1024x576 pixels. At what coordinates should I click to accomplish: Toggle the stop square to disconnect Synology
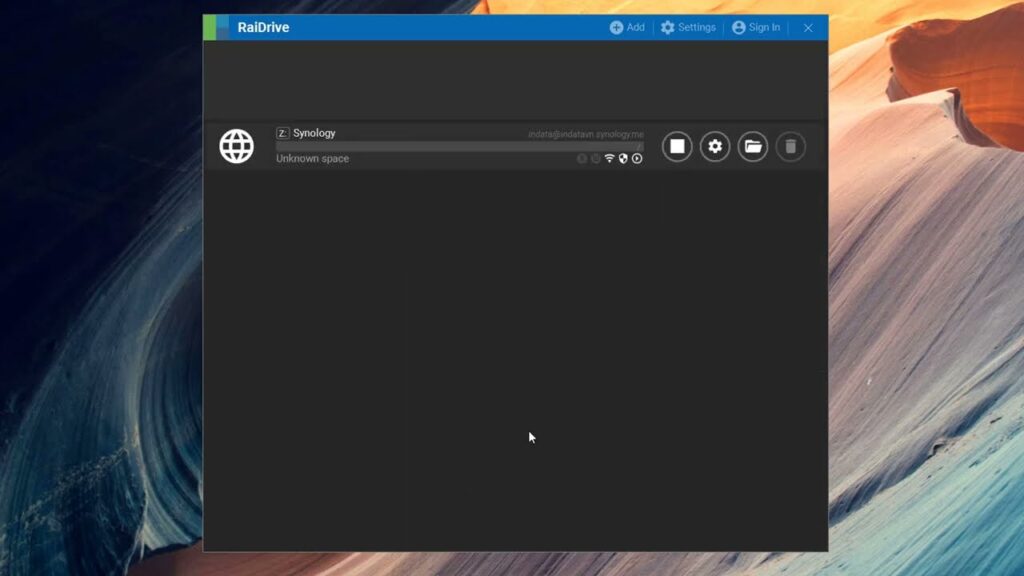point(676,146)
